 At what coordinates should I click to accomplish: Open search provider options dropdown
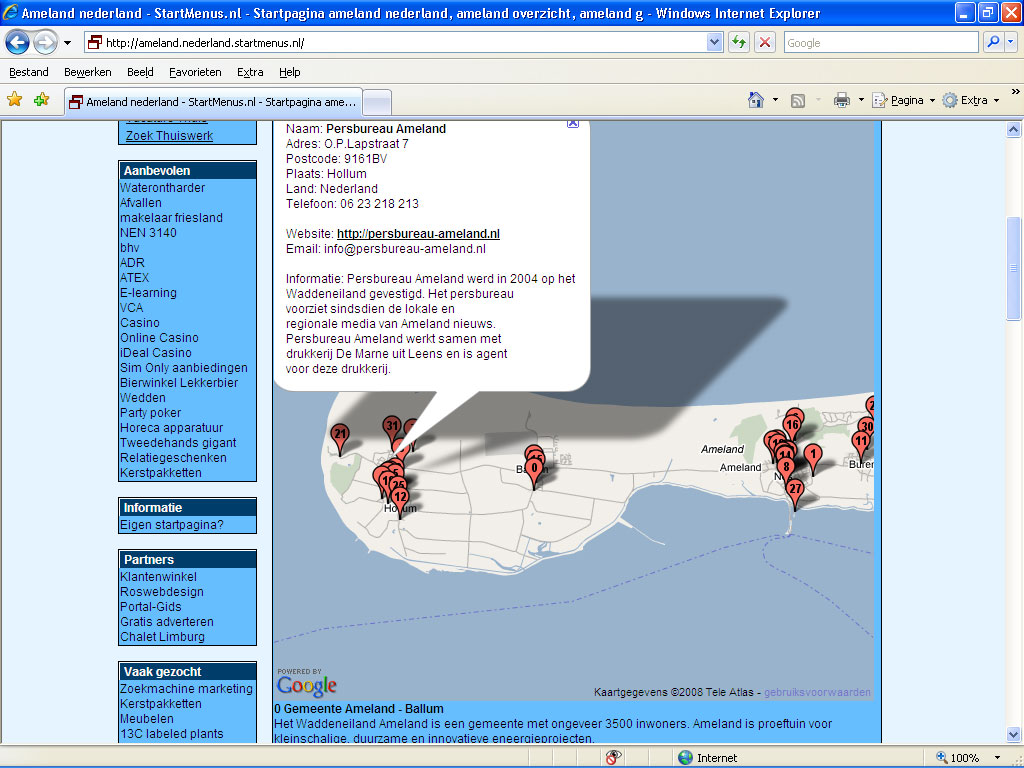[x=1010, y=43]
